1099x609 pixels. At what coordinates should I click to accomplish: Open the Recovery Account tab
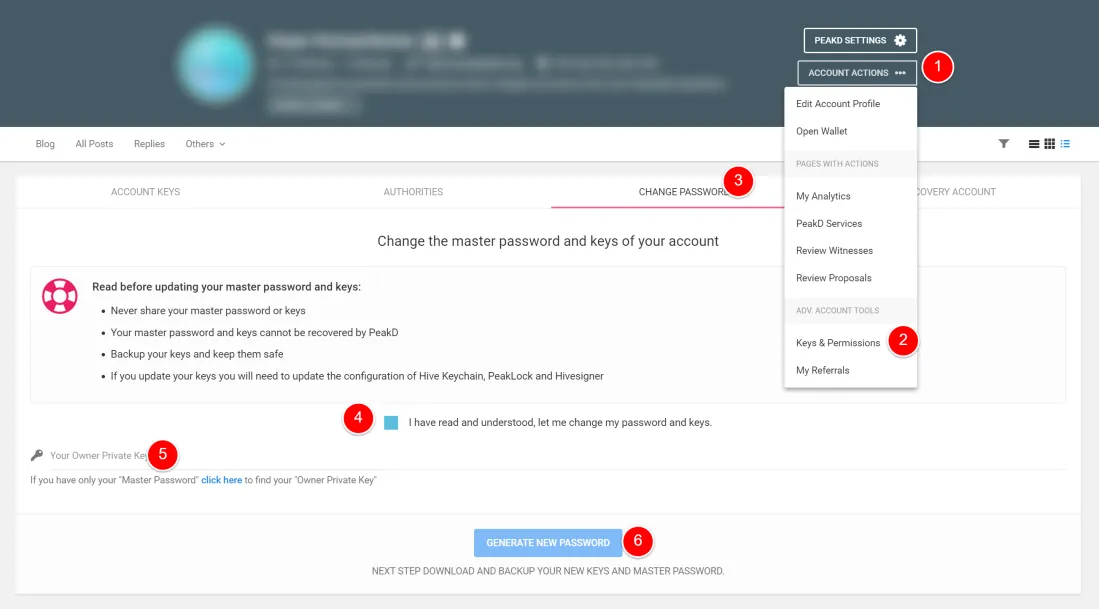(955, 192)
